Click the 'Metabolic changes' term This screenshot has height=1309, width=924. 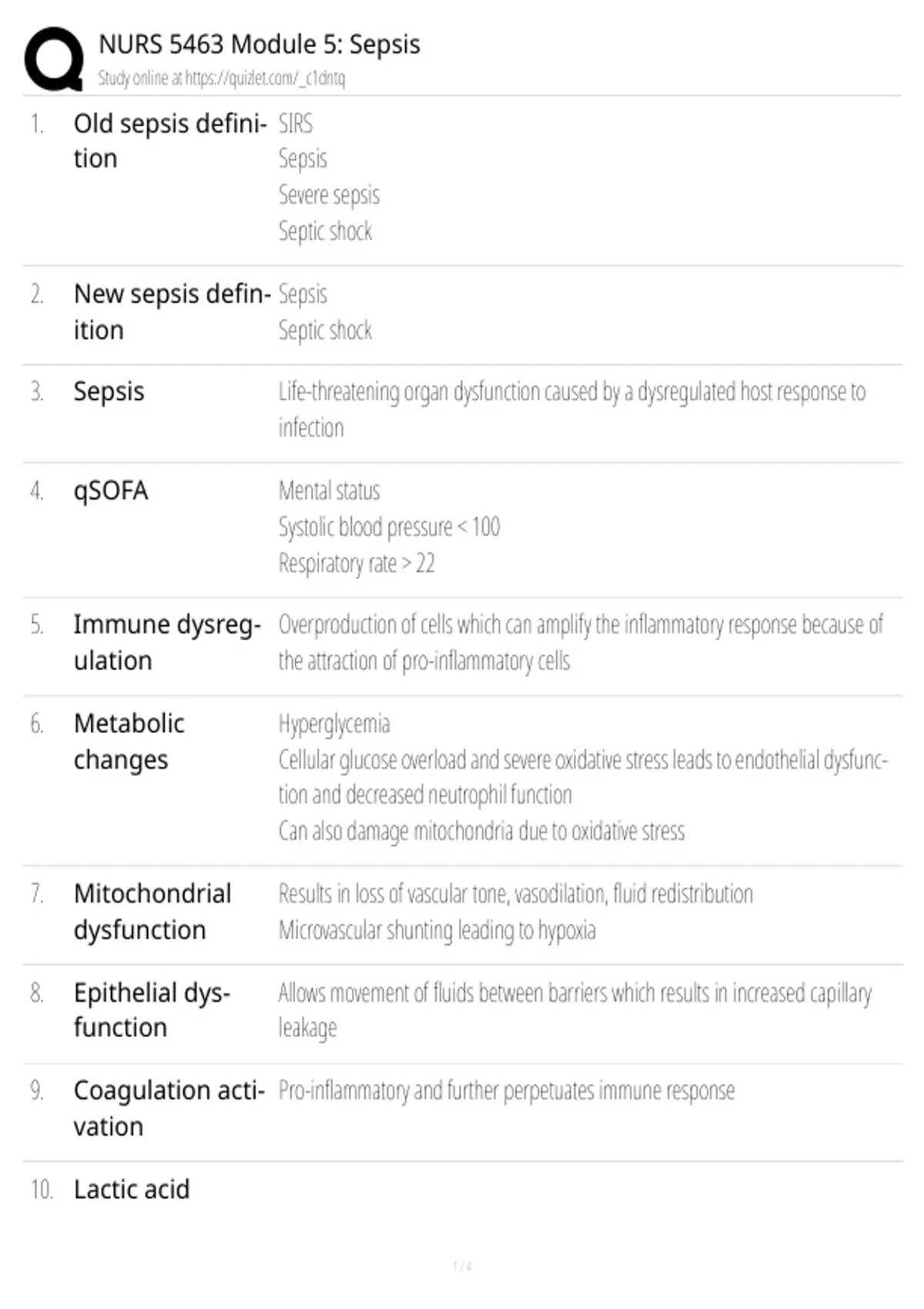point(129,741)
